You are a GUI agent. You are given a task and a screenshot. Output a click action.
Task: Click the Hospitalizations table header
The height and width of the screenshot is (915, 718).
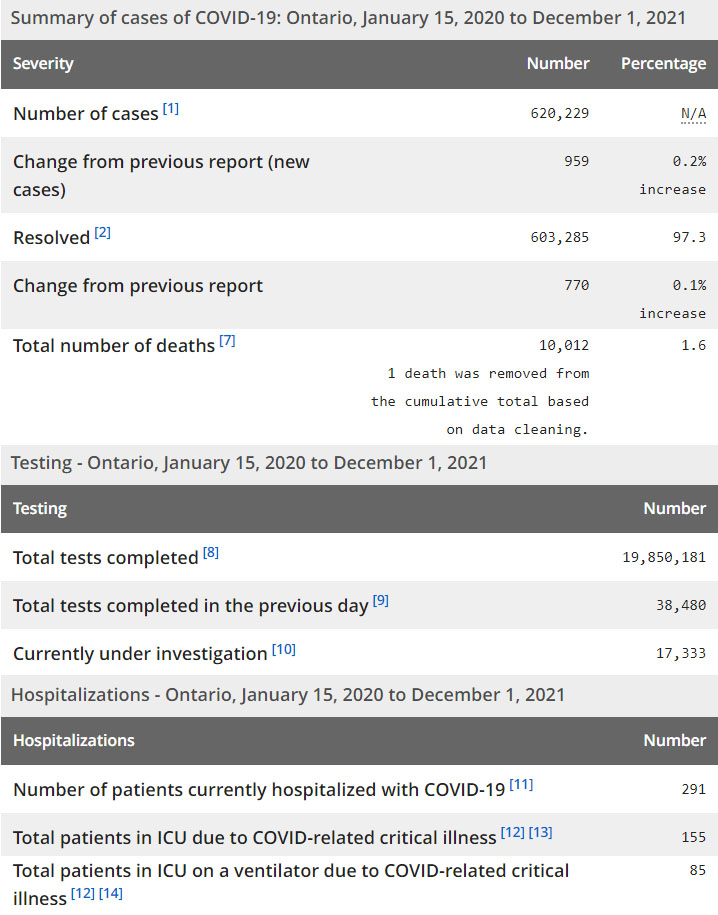pos(74,740)
